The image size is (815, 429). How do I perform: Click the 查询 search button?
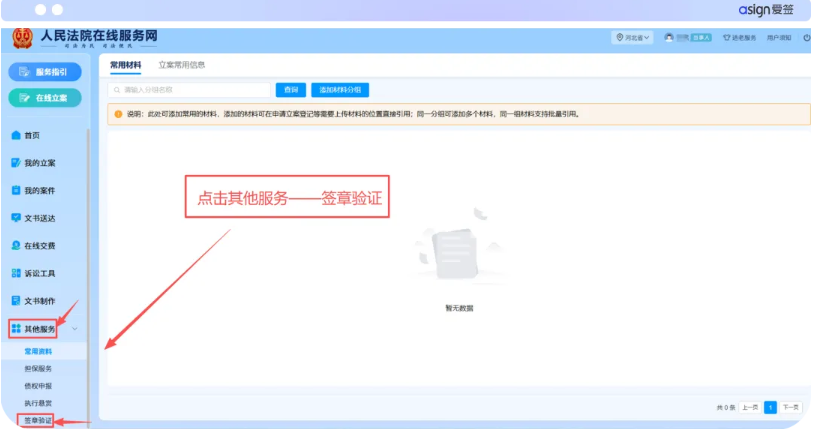click(x=290, y=90)
